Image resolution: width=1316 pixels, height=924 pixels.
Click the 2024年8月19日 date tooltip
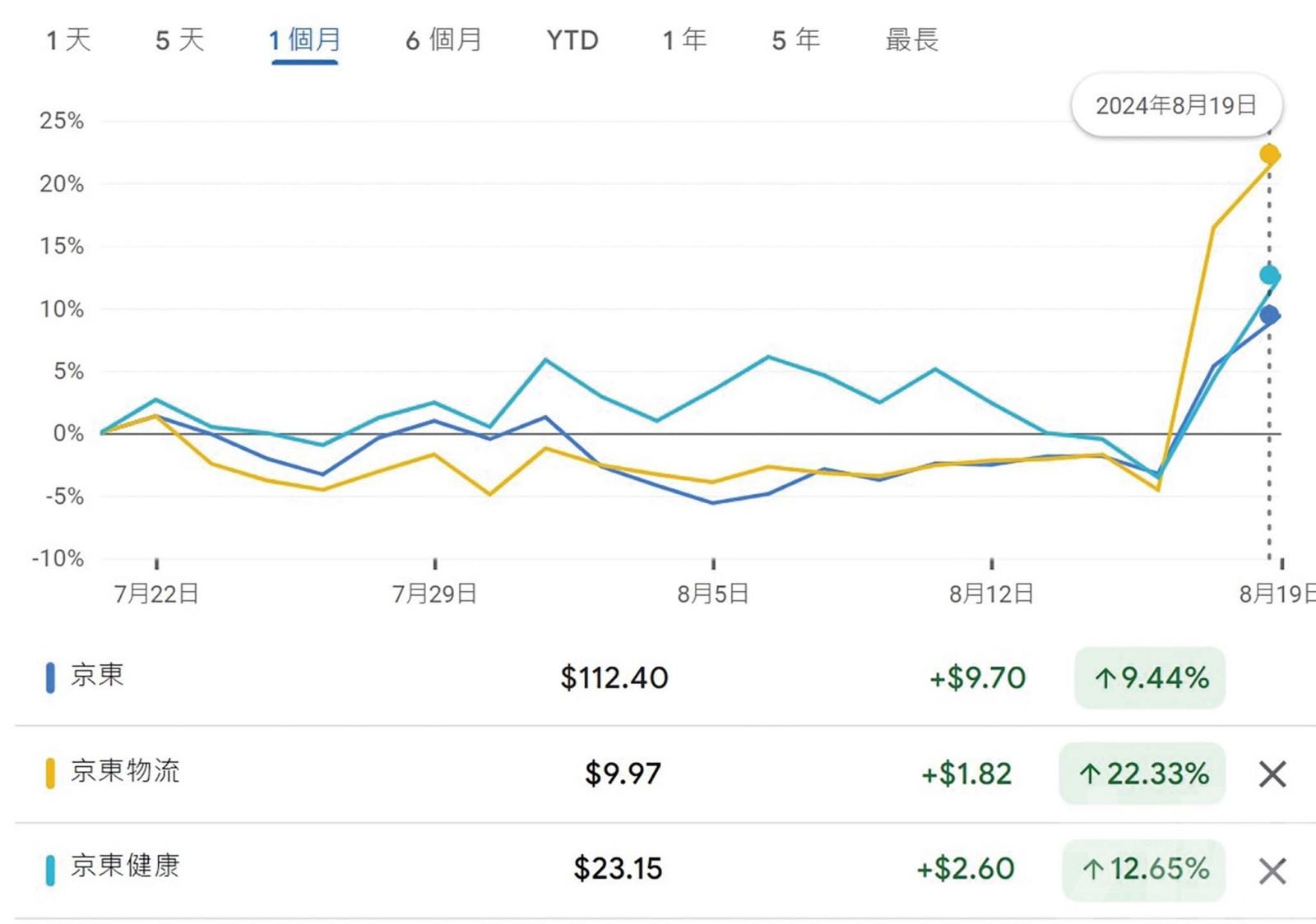(x=1176, y=105)
